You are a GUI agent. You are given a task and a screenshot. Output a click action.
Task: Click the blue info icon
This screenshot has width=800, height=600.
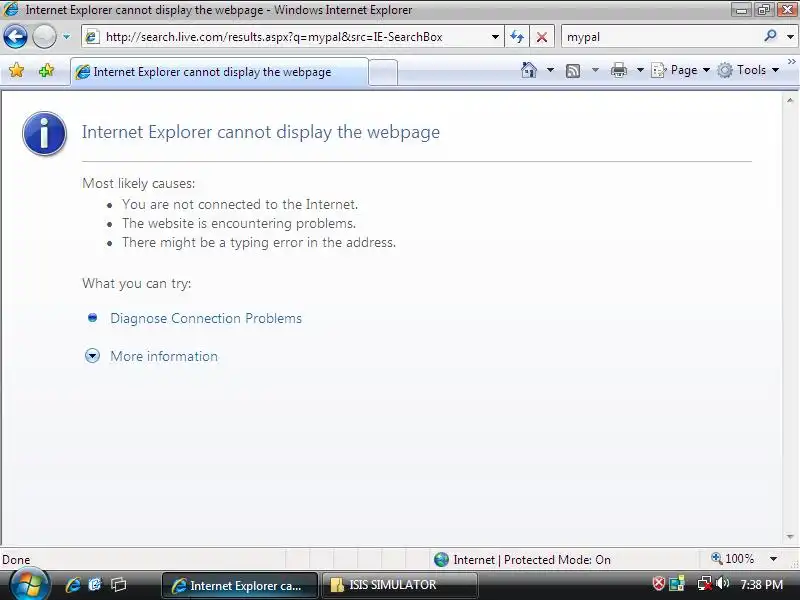44,133
